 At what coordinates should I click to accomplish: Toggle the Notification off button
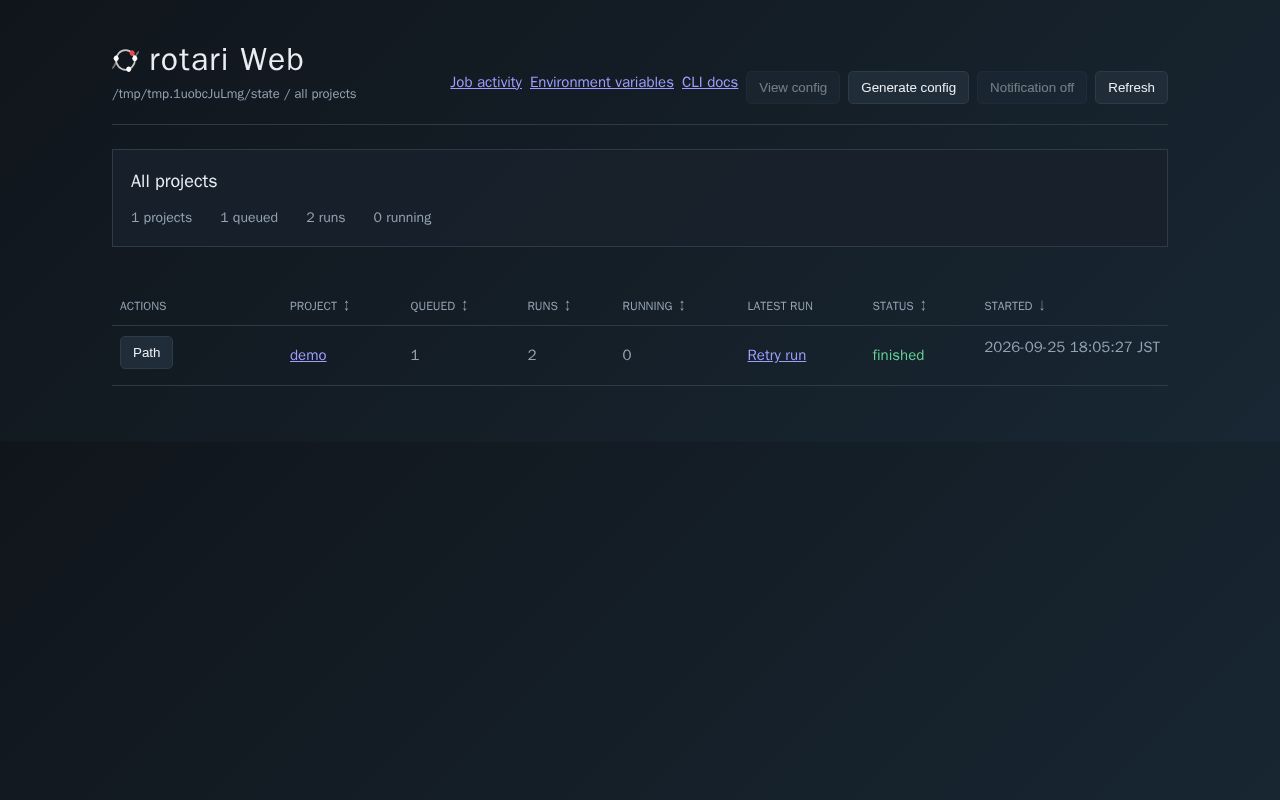tap(1032, 87)
